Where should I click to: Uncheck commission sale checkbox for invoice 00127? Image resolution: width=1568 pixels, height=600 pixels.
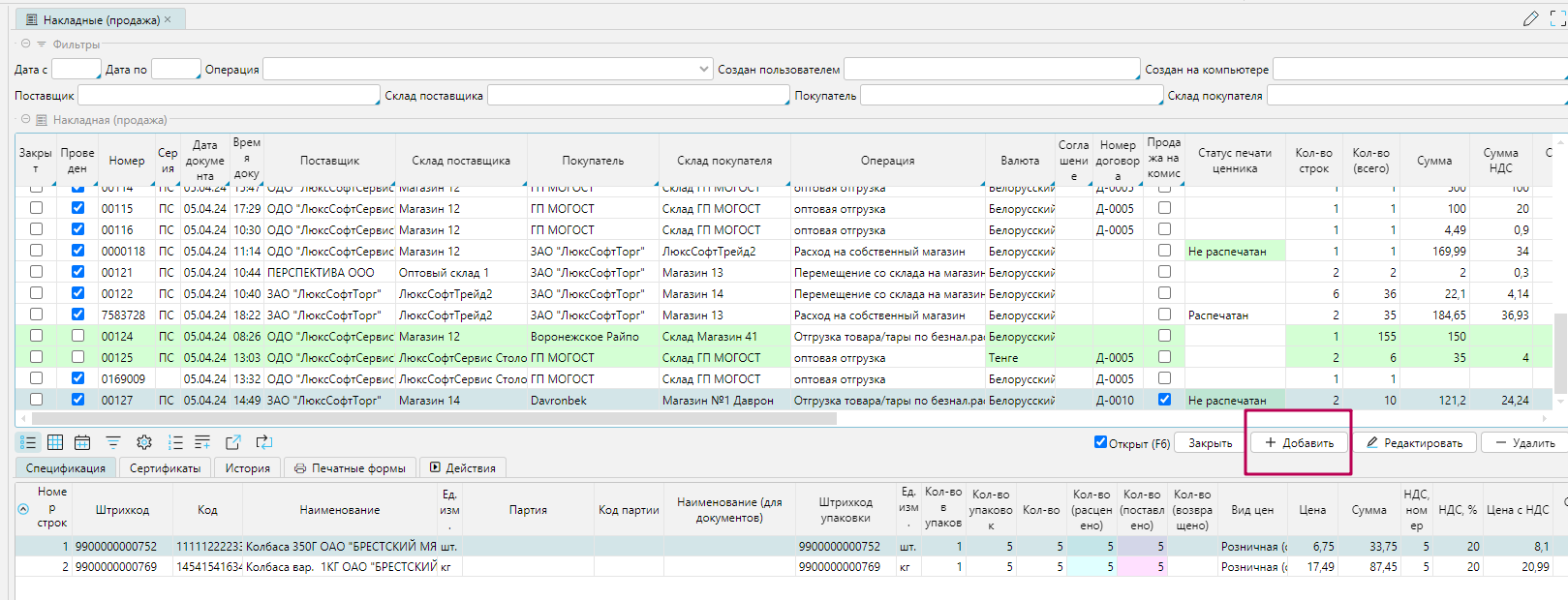coord(1164,400)
